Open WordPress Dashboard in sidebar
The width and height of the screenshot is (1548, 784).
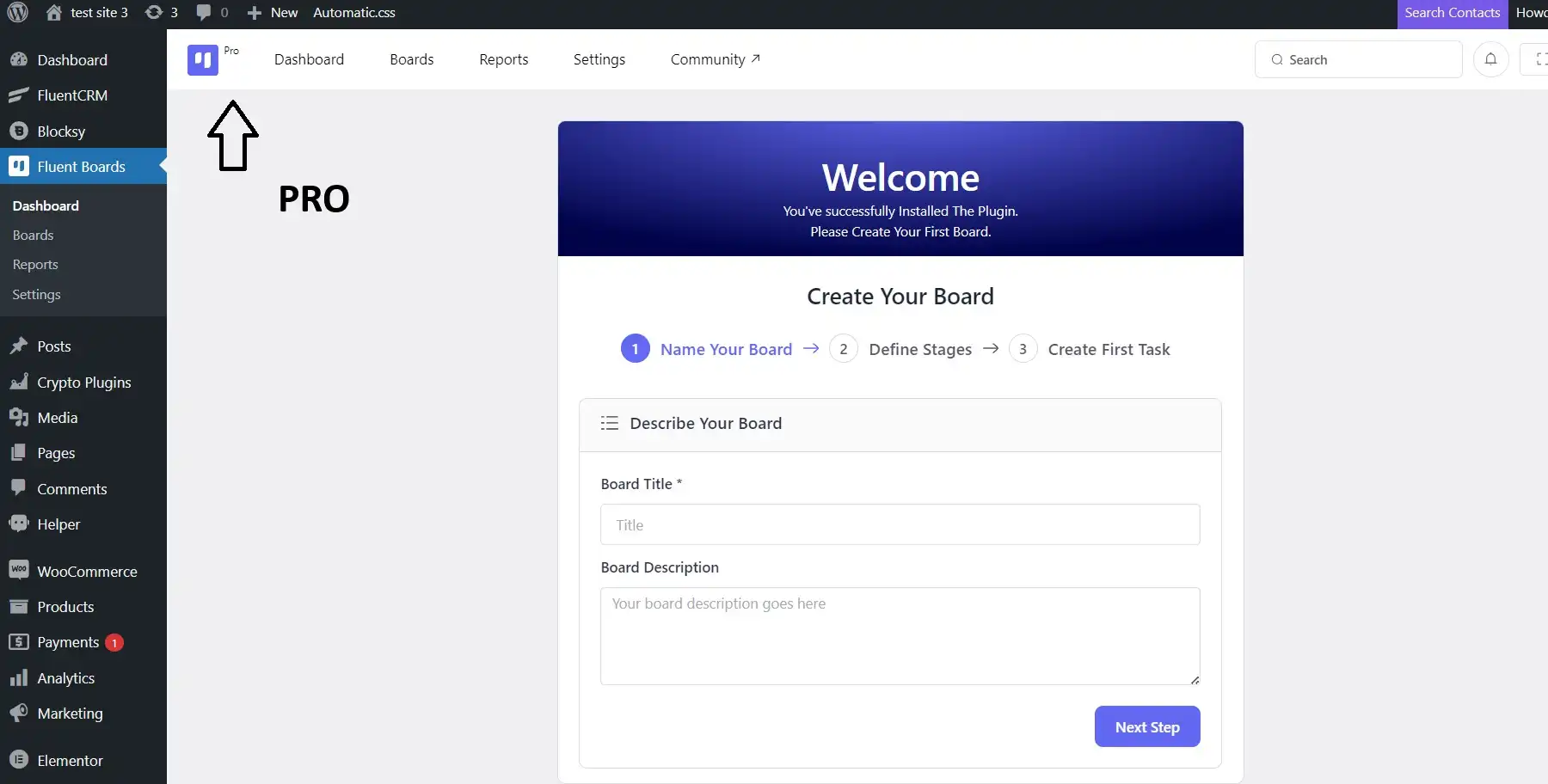pyautogui.click(x=83, y=60)
